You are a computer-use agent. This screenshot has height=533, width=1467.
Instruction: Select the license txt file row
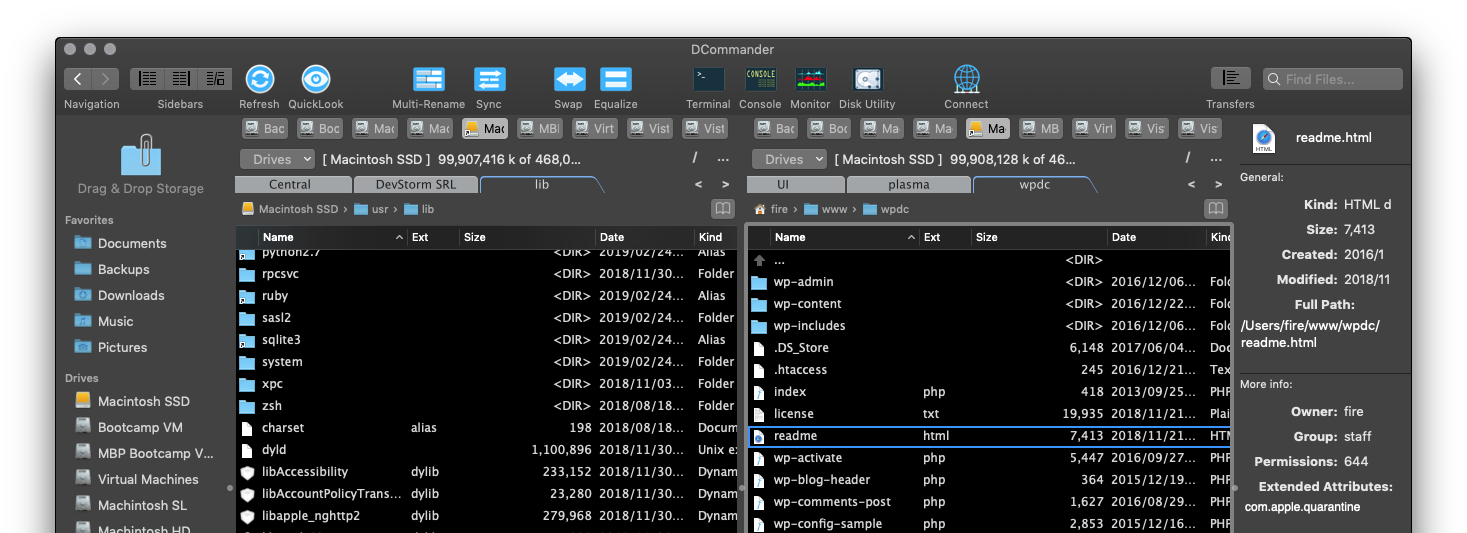coord(989,414)
